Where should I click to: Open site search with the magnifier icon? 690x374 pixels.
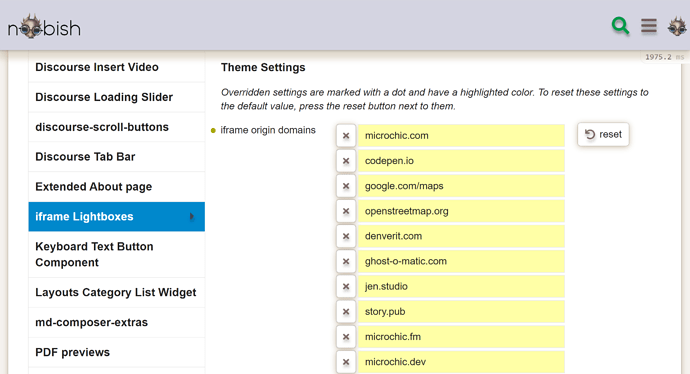620,26
